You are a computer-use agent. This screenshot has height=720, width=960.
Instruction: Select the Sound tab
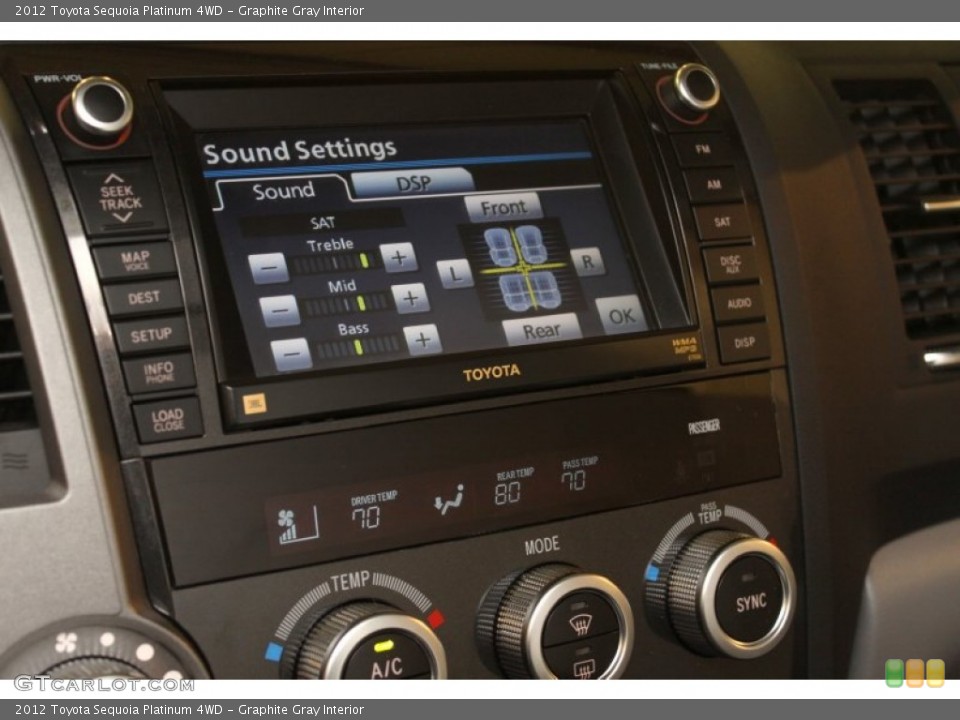click(x=283, y=191)
